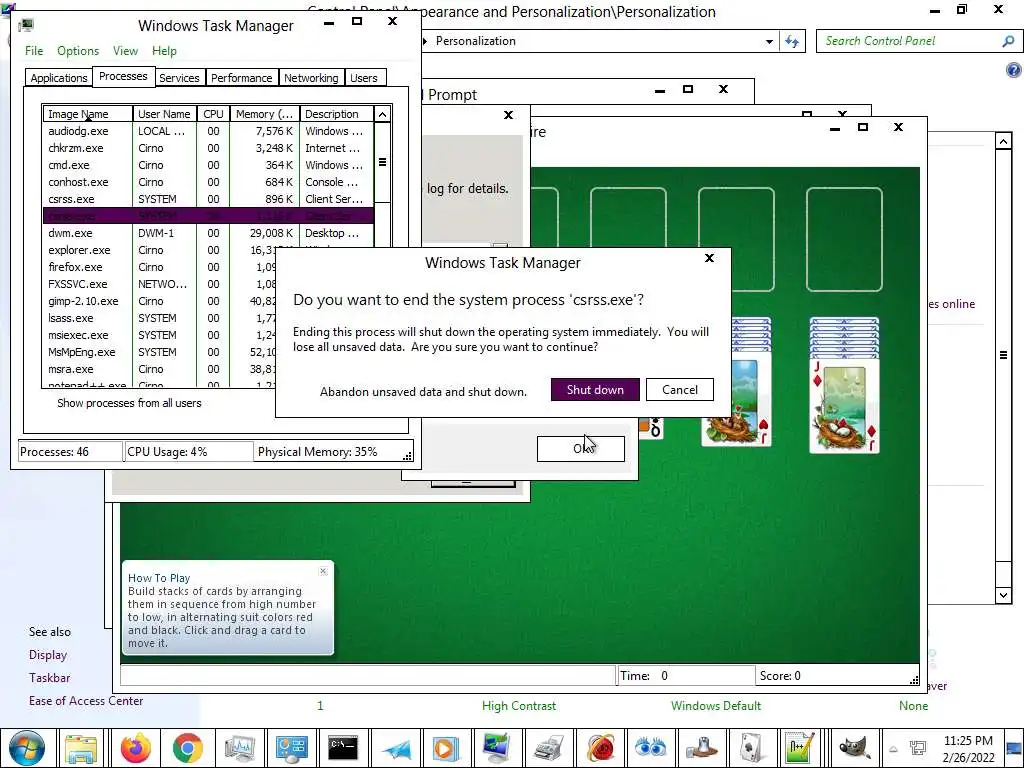Open the Personalization address bar dropdown
This screenshot has width=1024, height=768.
[x=769, y=41]
